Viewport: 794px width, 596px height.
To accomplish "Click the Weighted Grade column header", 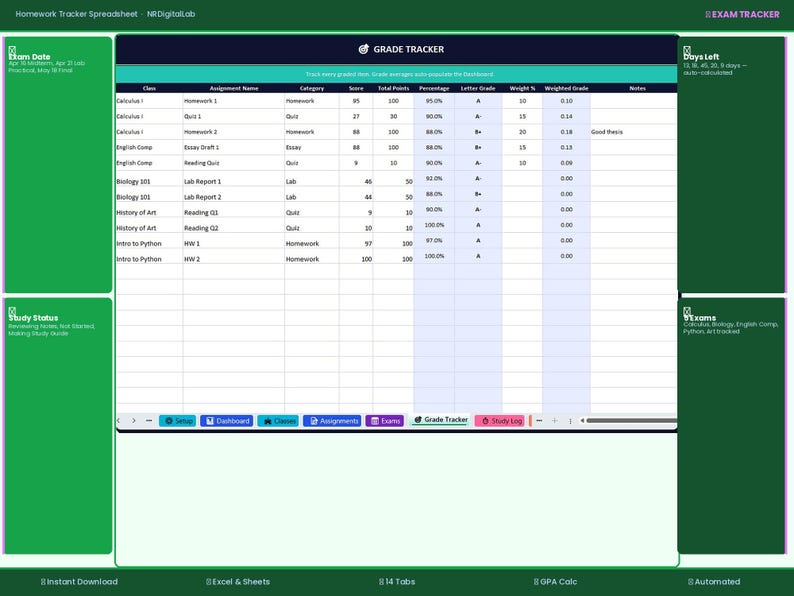I will pyautogui.click(x=566, y=88).
